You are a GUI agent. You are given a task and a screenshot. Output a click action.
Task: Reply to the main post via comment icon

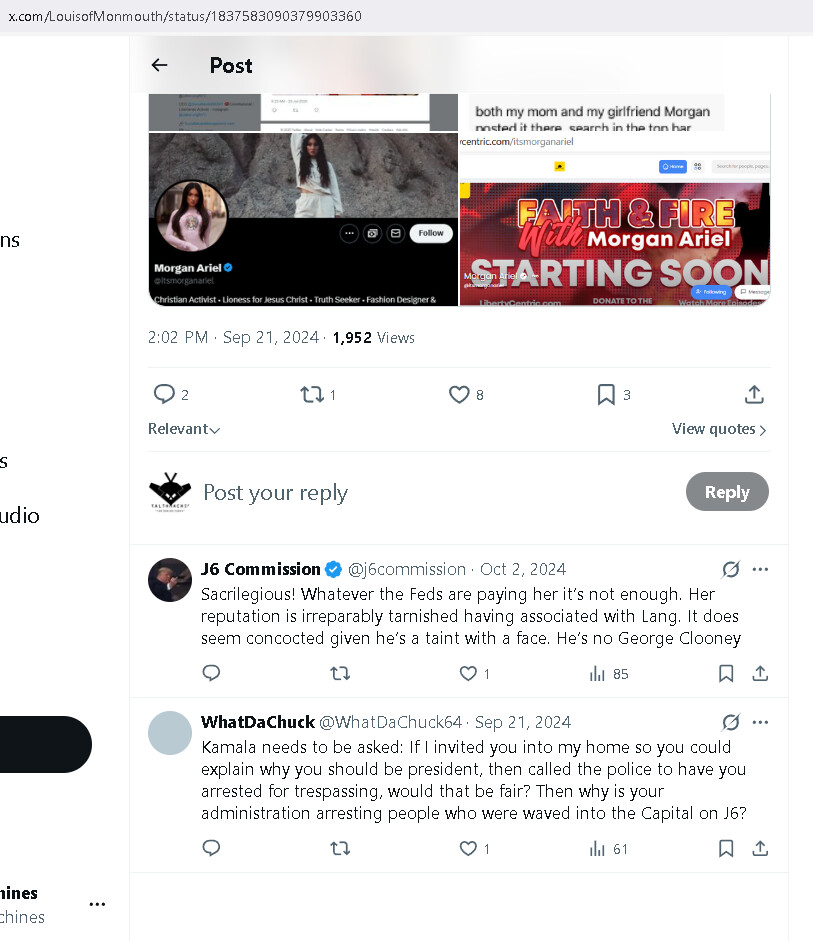pos(164,395)
